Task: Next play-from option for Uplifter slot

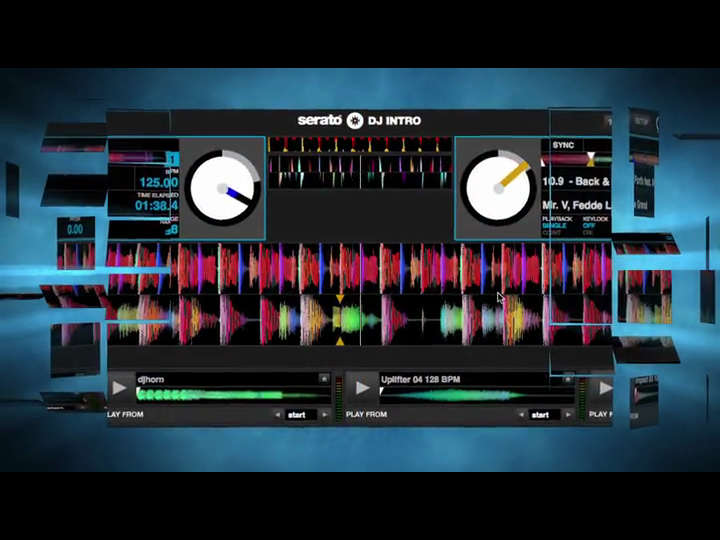Action: pos(567,414)
